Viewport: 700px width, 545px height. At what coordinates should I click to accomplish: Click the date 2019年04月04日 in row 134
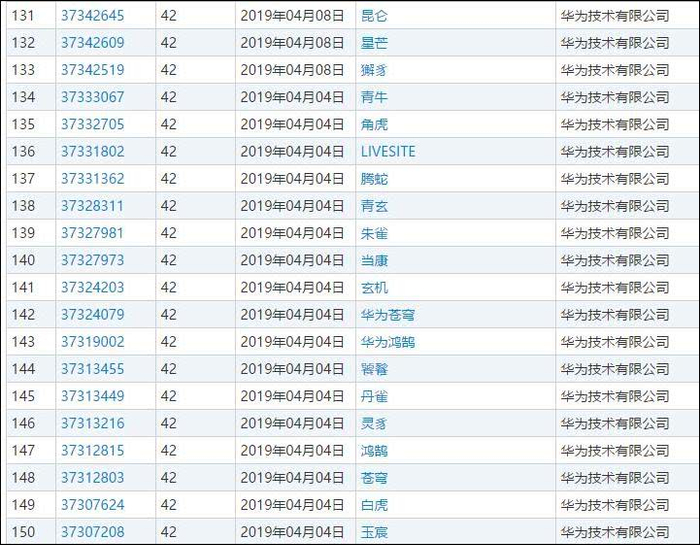tap(292, 97)
